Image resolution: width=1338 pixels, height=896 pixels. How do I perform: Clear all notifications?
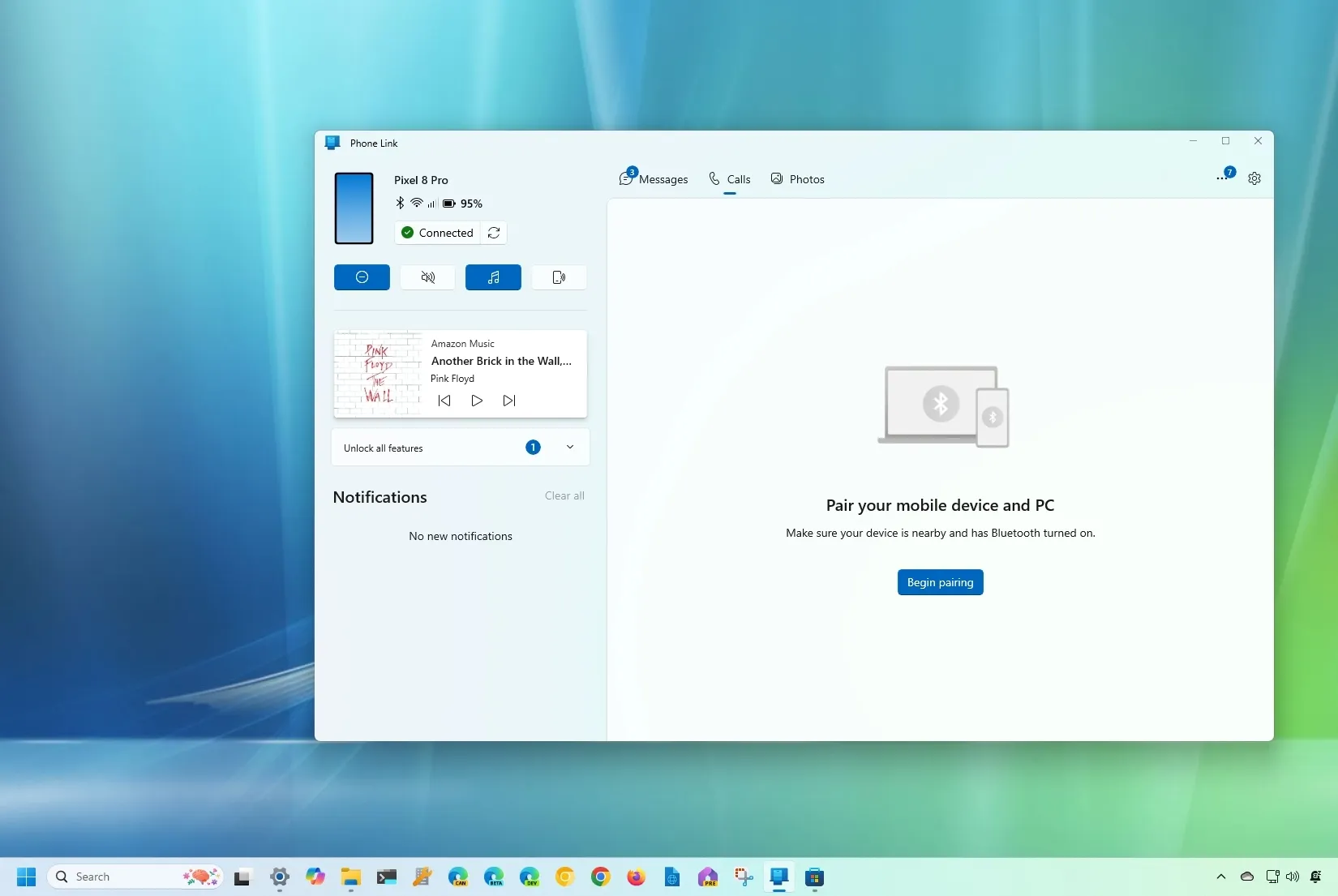(x=564, y=495)
